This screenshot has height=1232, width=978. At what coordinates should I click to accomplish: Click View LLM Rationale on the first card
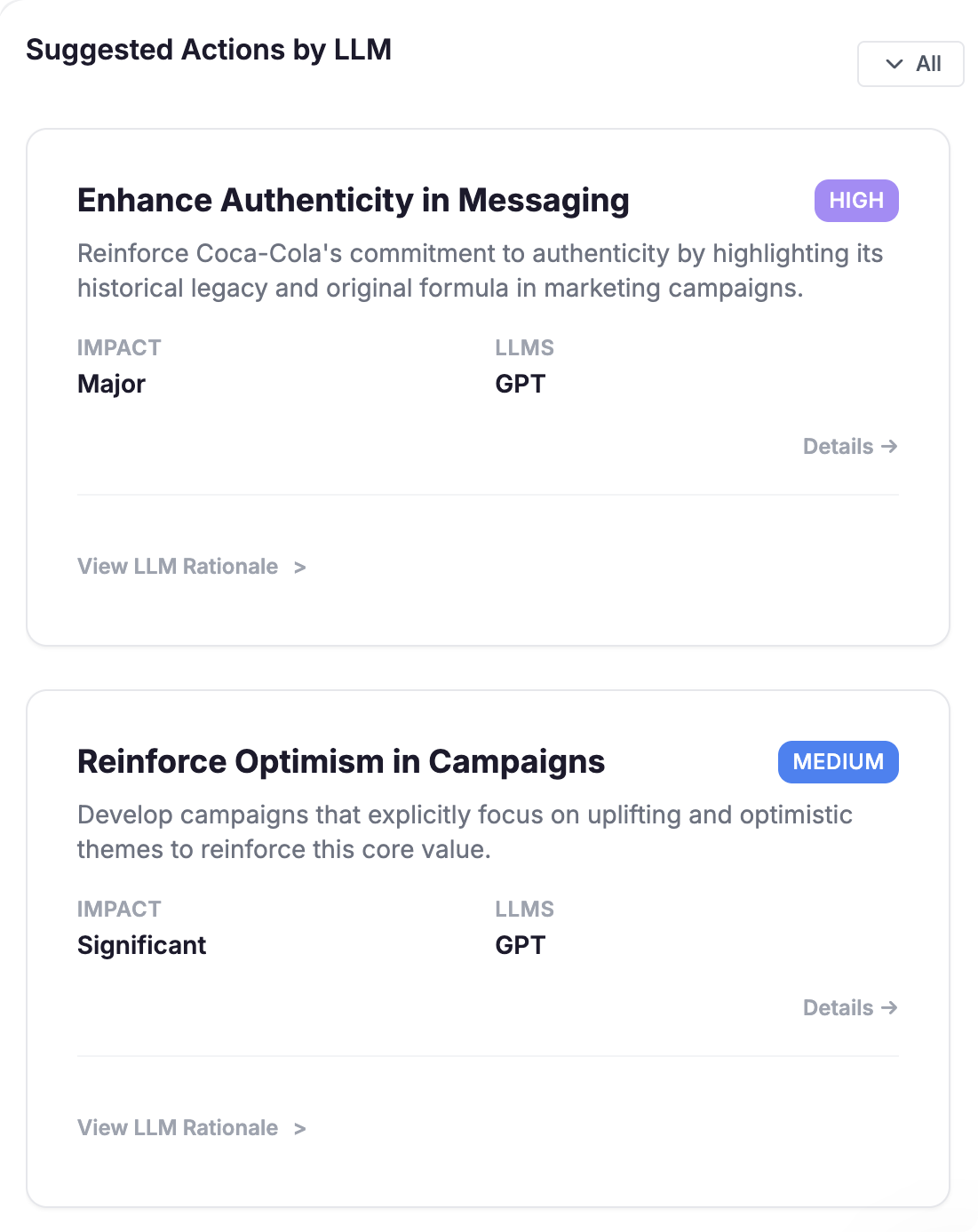pyautogui.click(x=177, y=567)
